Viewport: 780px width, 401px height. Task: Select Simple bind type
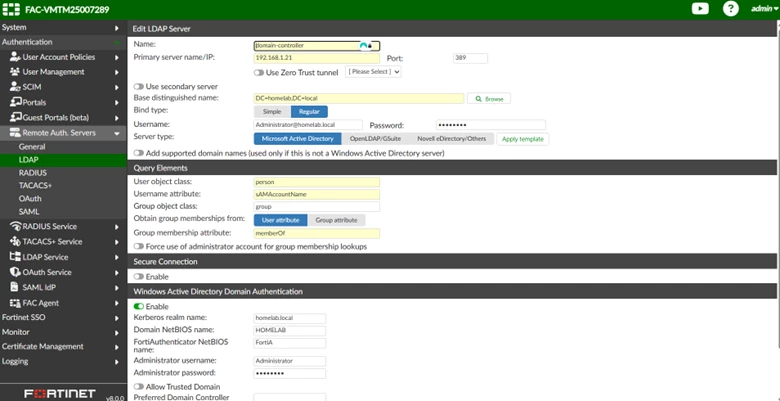point(272,111)
